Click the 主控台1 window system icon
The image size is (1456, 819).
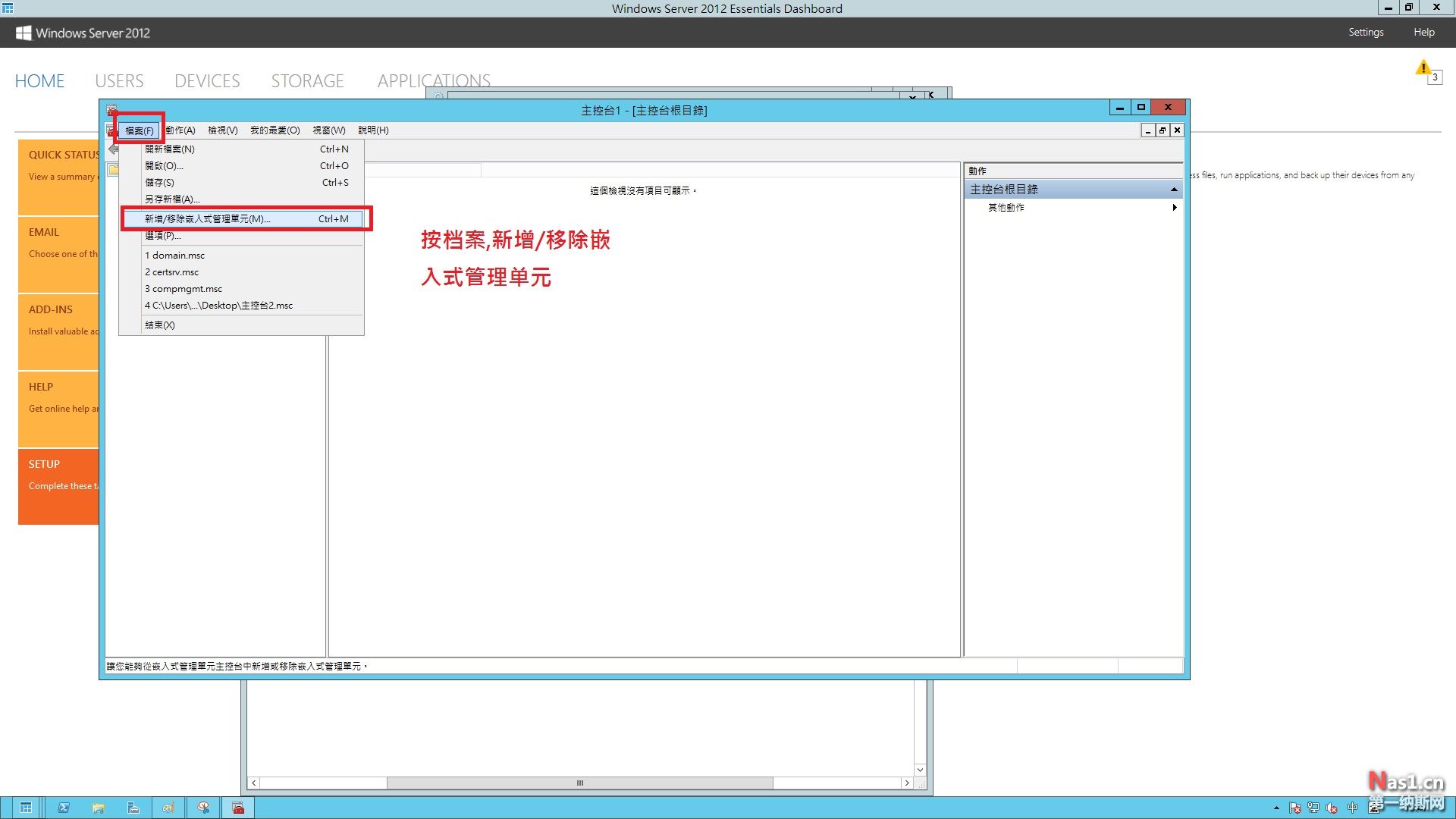click(112, 110)
